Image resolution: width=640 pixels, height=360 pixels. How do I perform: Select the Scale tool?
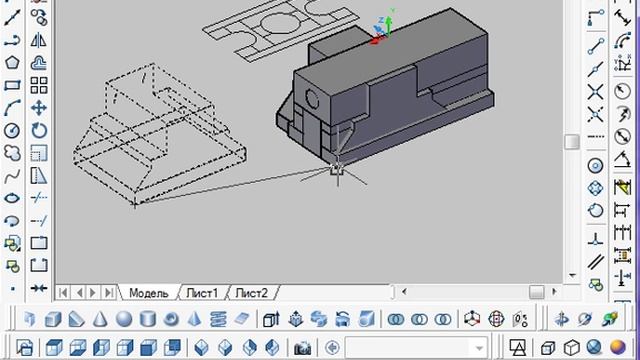[x=39, y=153]
